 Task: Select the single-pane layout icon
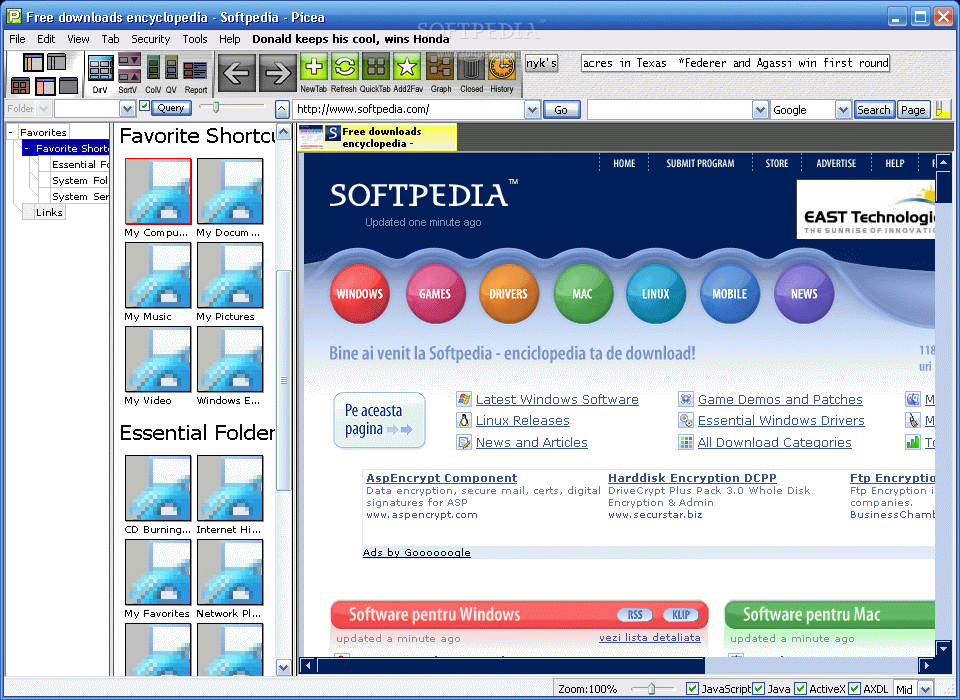coord(68,85)
